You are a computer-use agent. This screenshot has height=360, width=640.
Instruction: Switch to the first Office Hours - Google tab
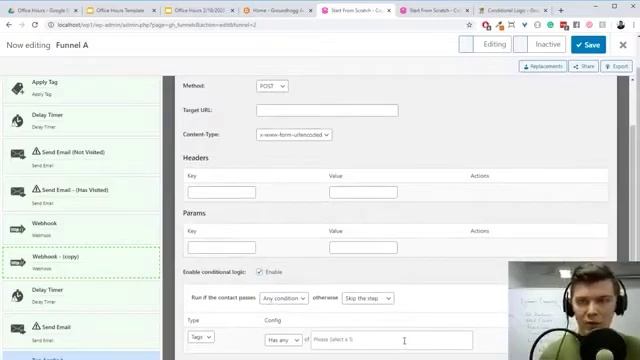point(42,11)
